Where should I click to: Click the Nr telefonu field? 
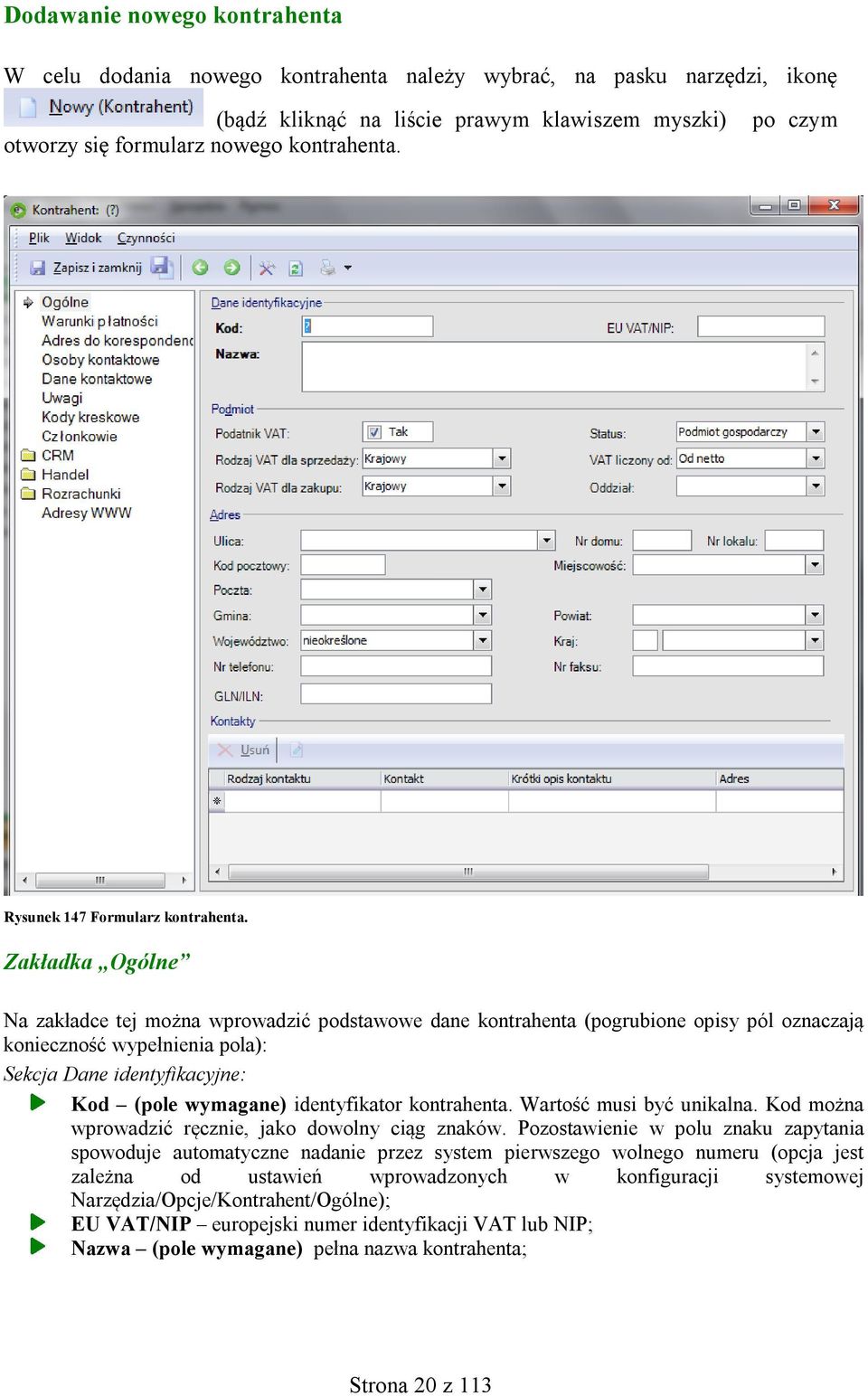[x=396, y=666]
